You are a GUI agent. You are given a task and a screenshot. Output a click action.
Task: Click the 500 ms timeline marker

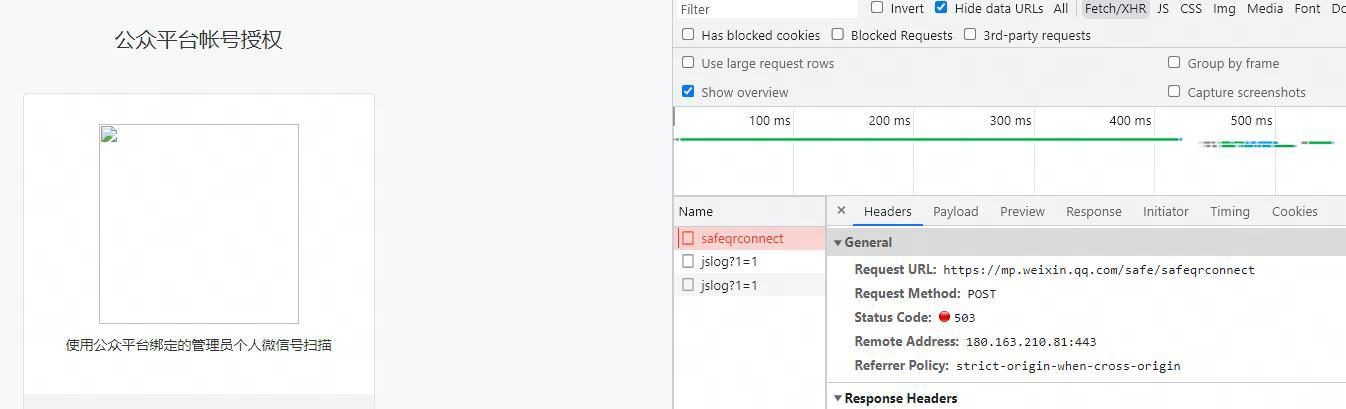1251,120
